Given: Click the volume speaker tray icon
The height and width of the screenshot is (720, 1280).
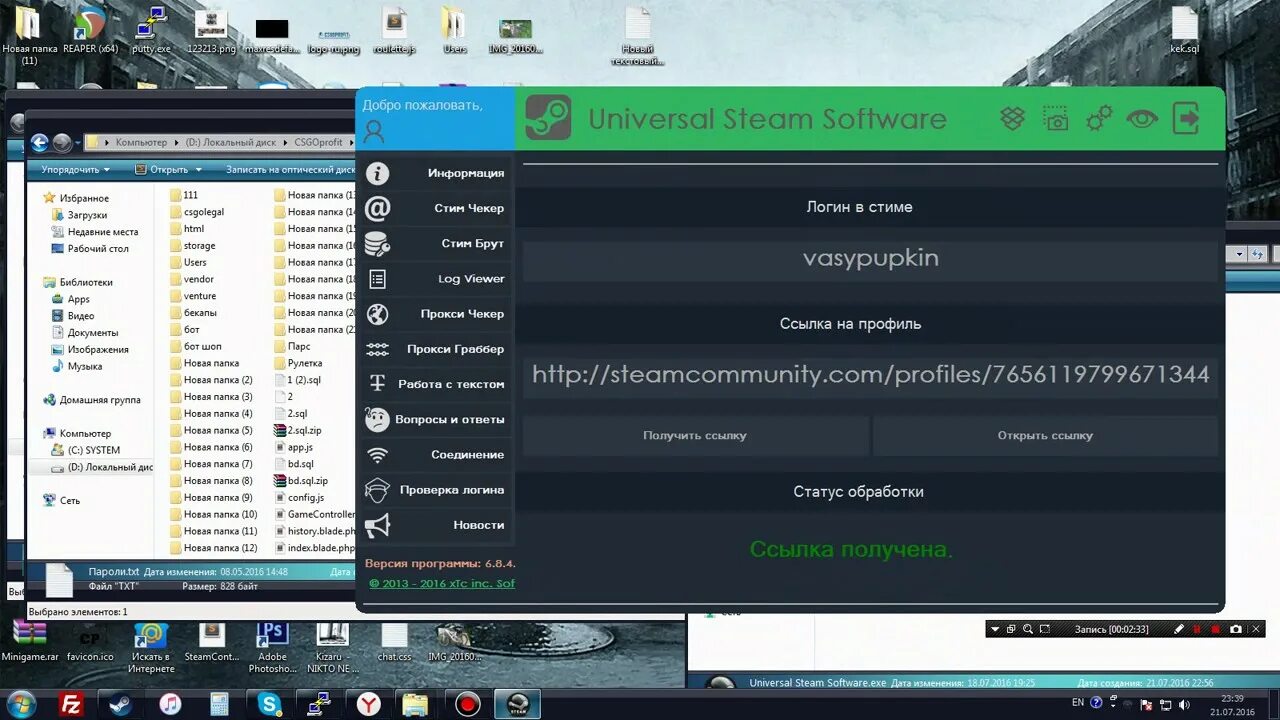Looking at the screenshot, I should (x=1184, y=704).
